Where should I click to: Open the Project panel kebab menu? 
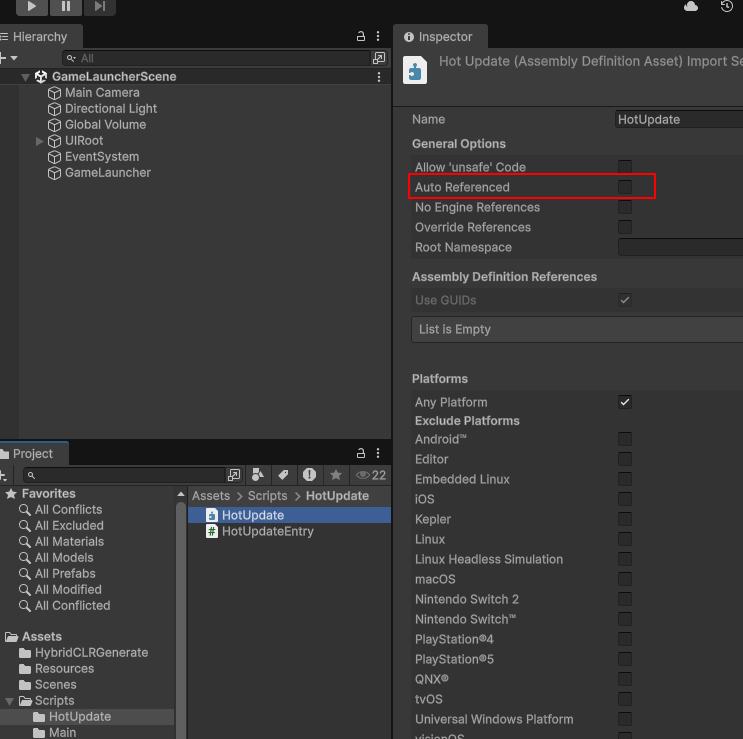[378, 453]
